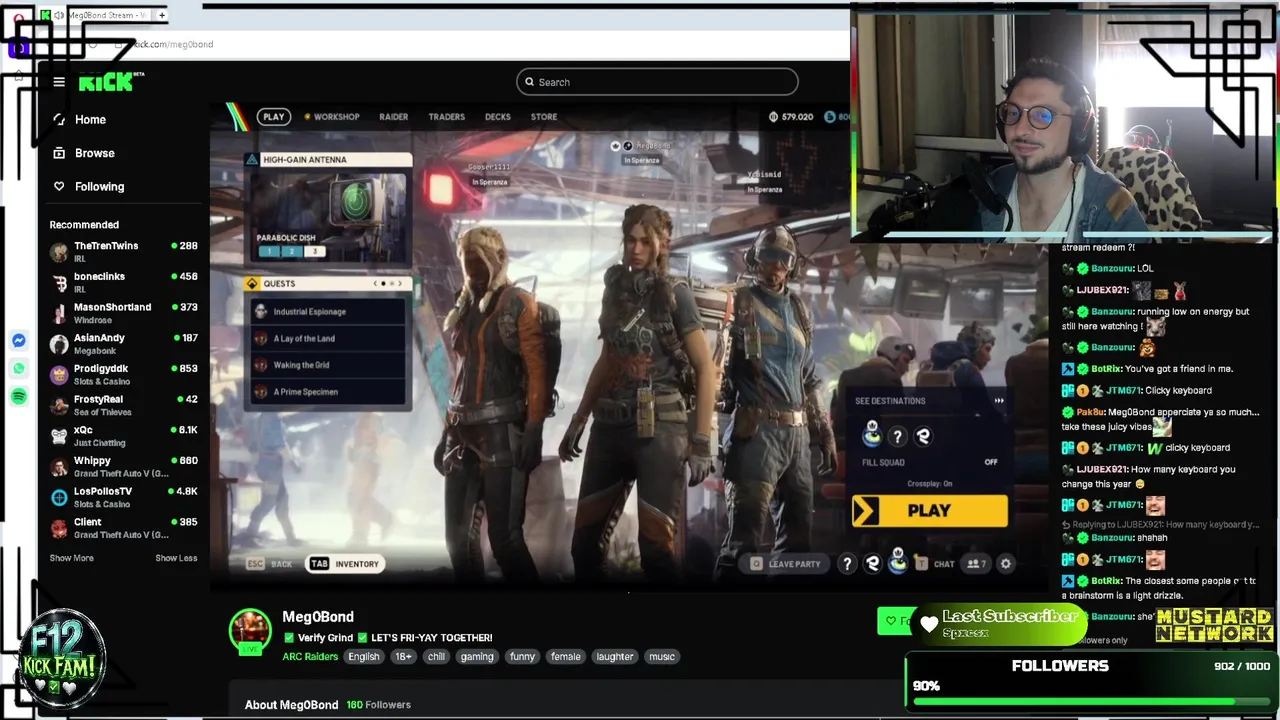Open the Waking the Grid quest
The height and width of the screenshot is (720, 1280).
329,365
